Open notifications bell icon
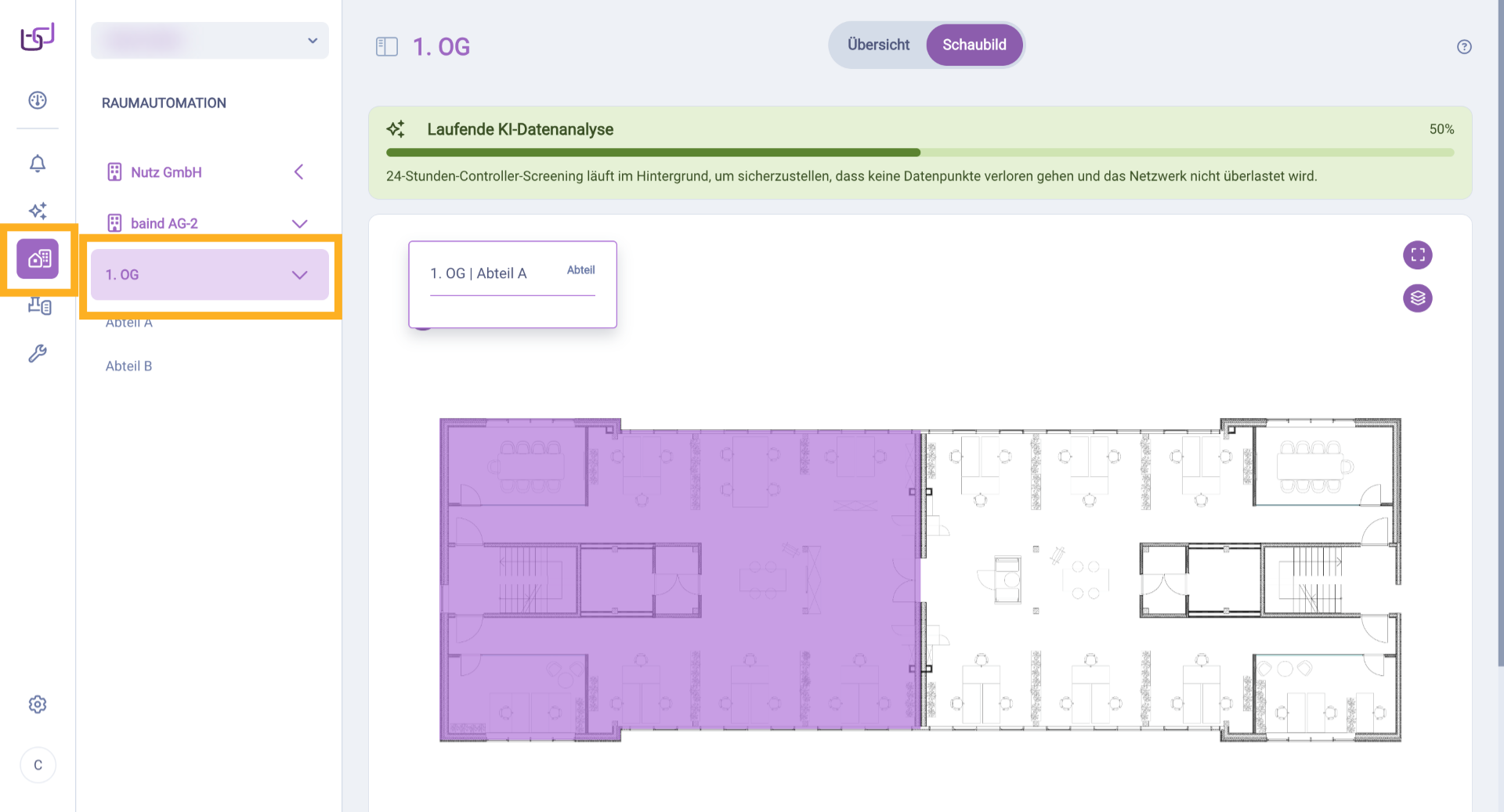This screenshot has width=1504, height=812. click(x=38, y=163)
